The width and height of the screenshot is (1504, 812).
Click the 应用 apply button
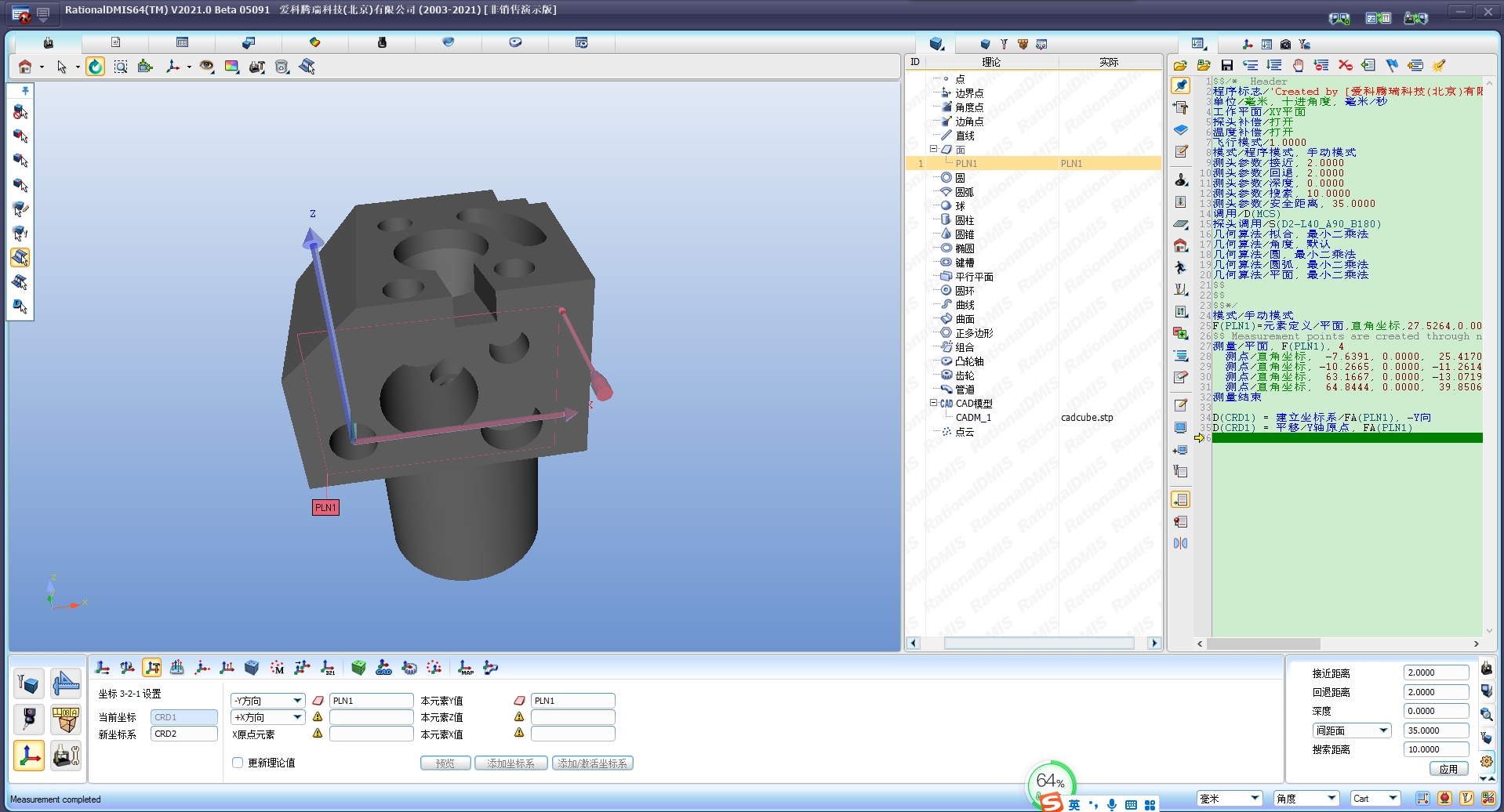[1448, 769]
